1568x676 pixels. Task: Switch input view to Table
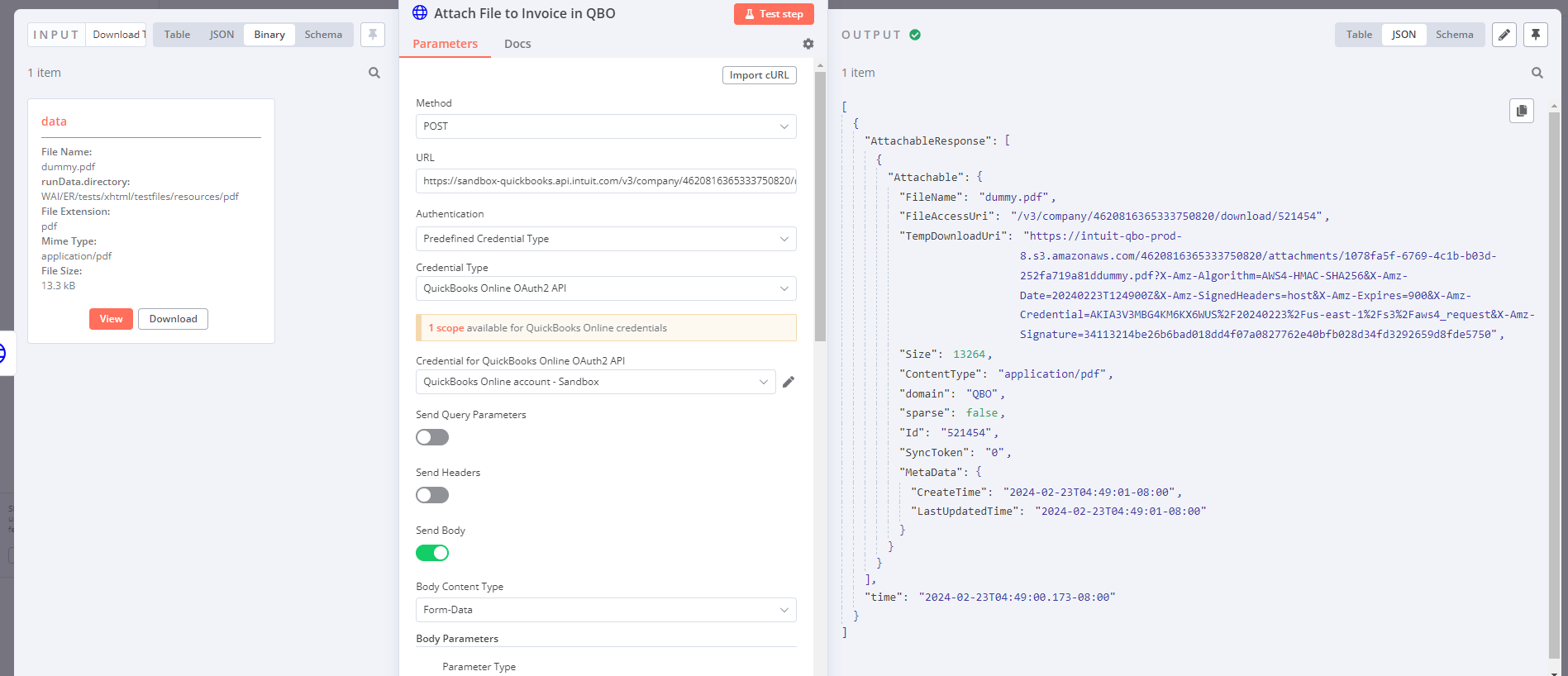(x=177, y=35)
